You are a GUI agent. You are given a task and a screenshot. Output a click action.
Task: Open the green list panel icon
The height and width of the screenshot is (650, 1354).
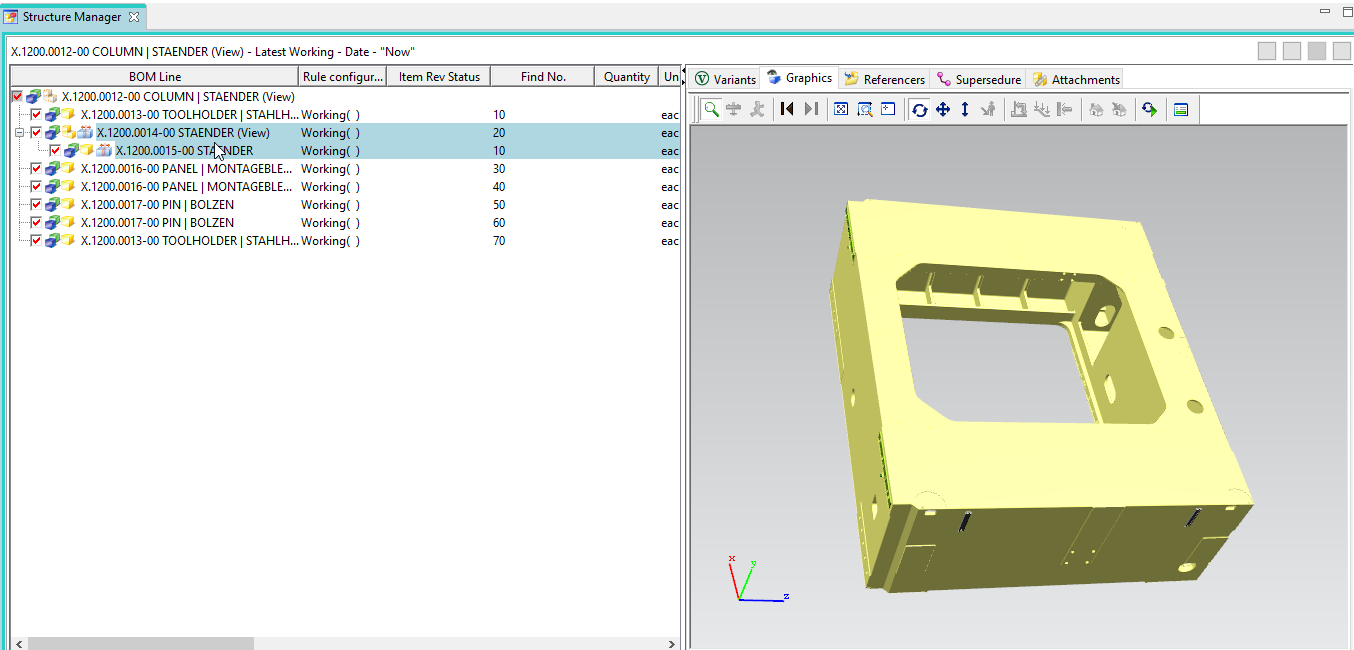[1181, 110]
